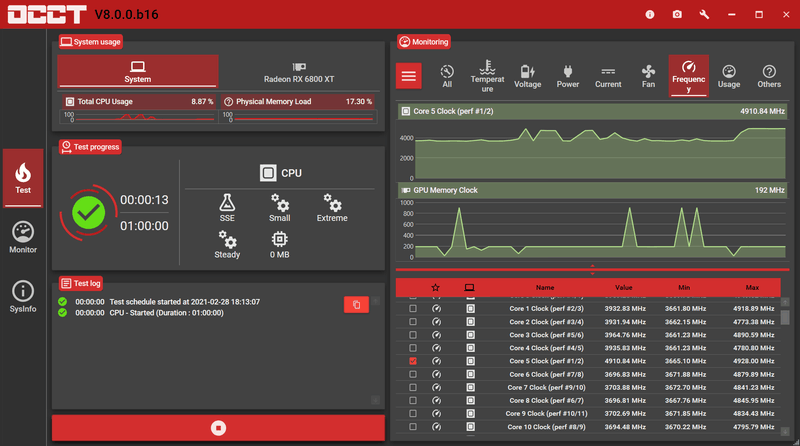Viewport: 800px width, 446px height.
Task: Select the Radeon RX 6800 XT tab
Action: click(299, 71)
